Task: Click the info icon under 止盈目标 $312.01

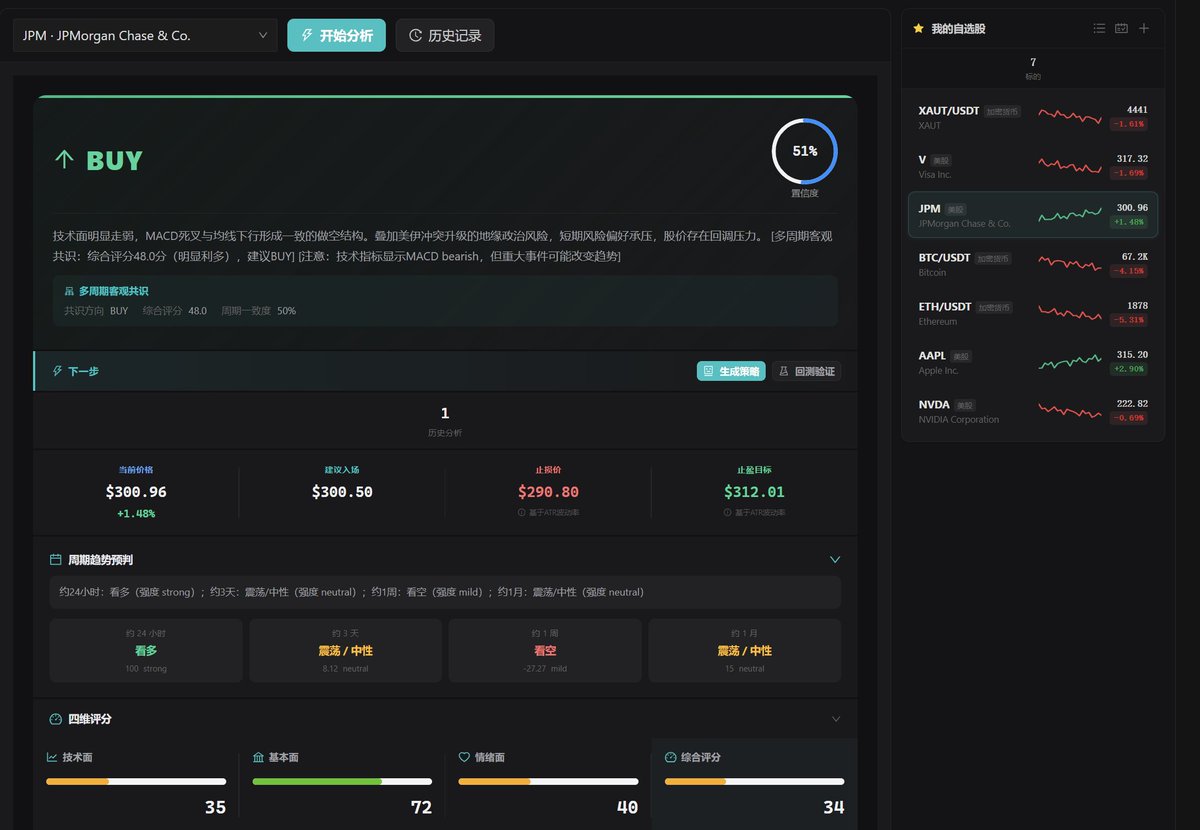Action: (x=728, y=513)
